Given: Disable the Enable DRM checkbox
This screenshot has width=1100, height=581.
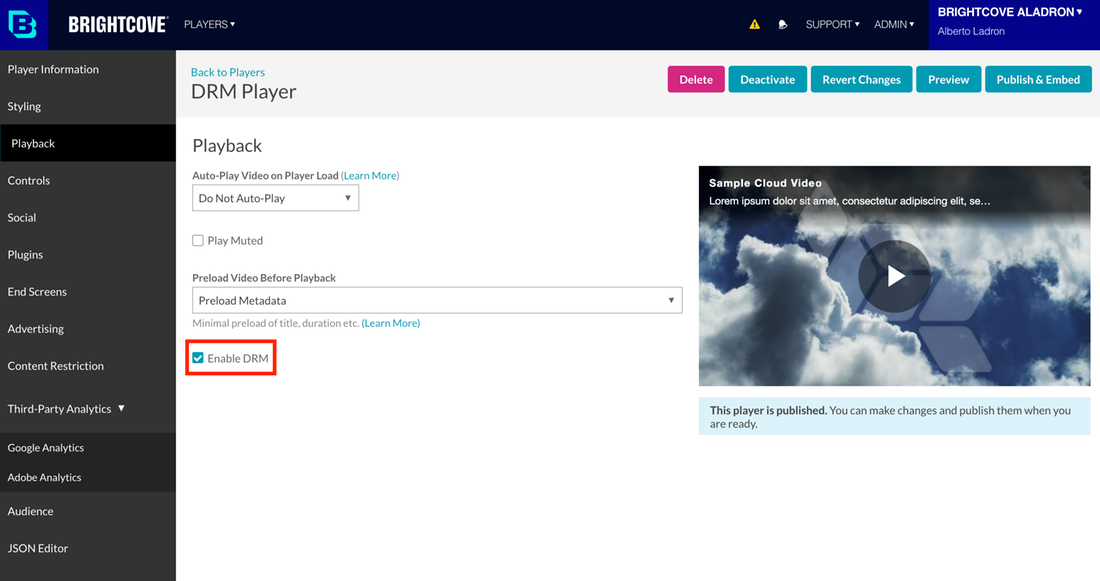Looking at the screenshot, I should pyautogui.click(x=198, y=358).
